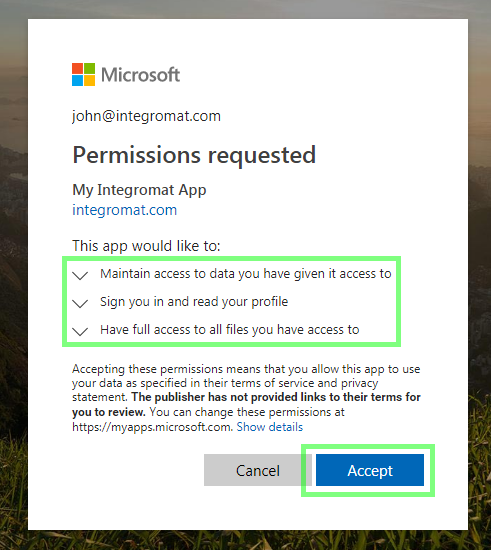
Task: Click the Microsoft wordmark text
Action: point(141,75)
